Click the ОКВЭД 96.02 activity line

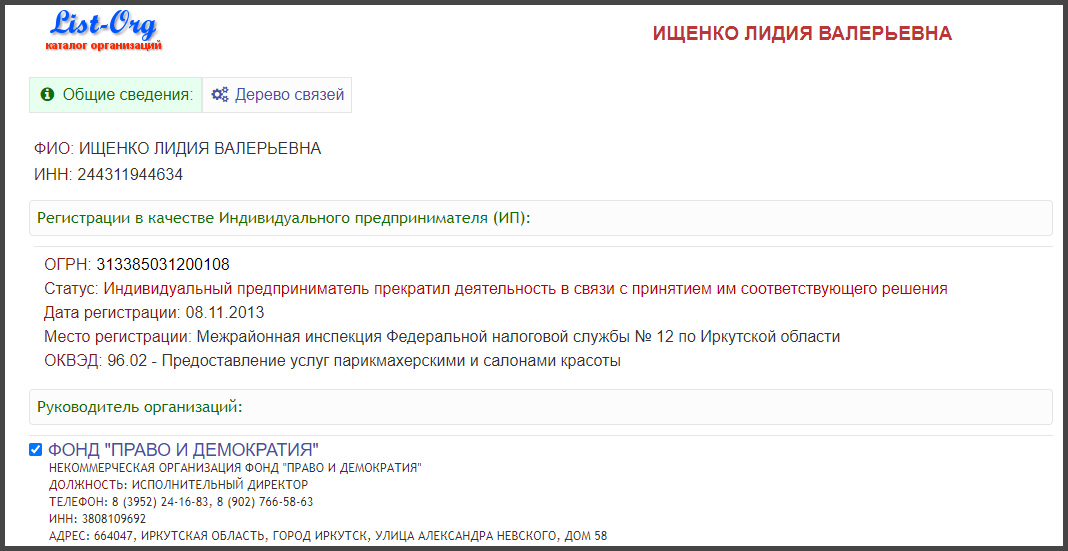[332, 361]
